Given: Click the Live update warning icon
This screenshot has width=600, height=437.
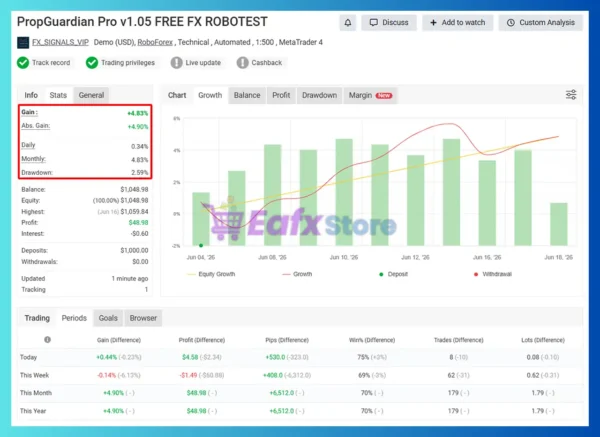Looking at the screenshot, I should tap(176, 63).
